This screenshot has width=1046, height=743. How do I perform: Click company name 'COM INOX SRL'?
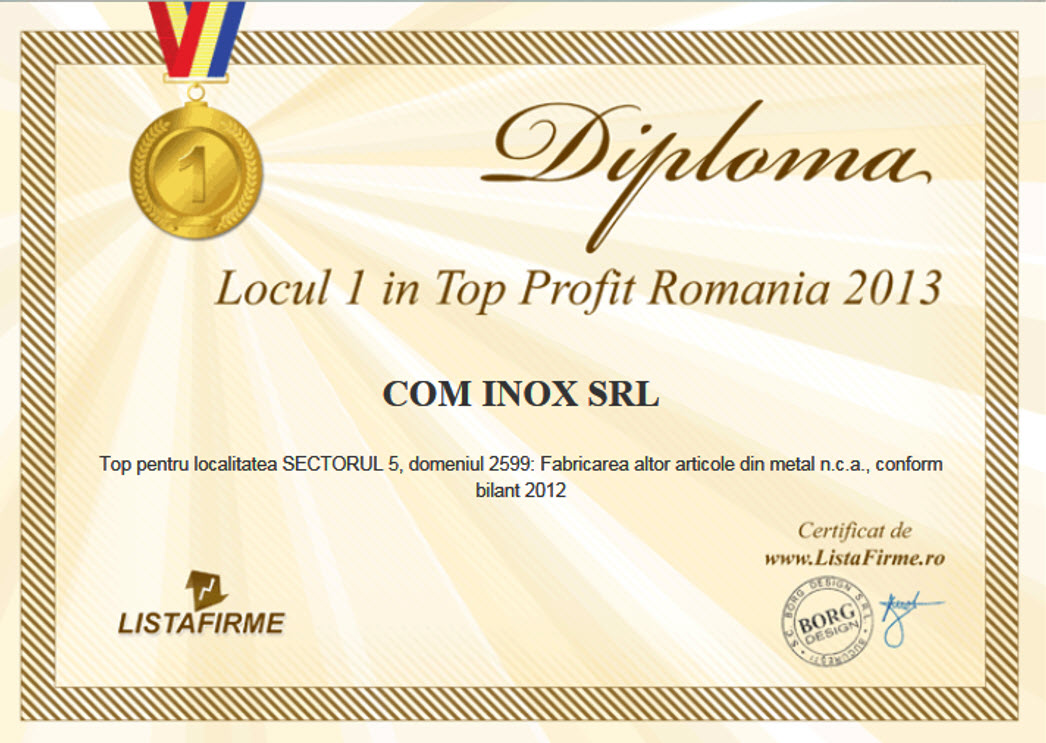[x=521, y=394]
